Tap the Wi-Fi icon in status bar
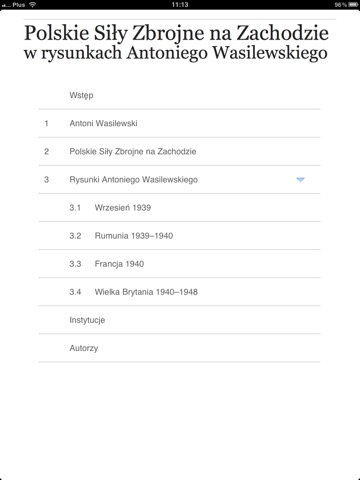This screenshot has height=480, width=360. click(32, 5)
